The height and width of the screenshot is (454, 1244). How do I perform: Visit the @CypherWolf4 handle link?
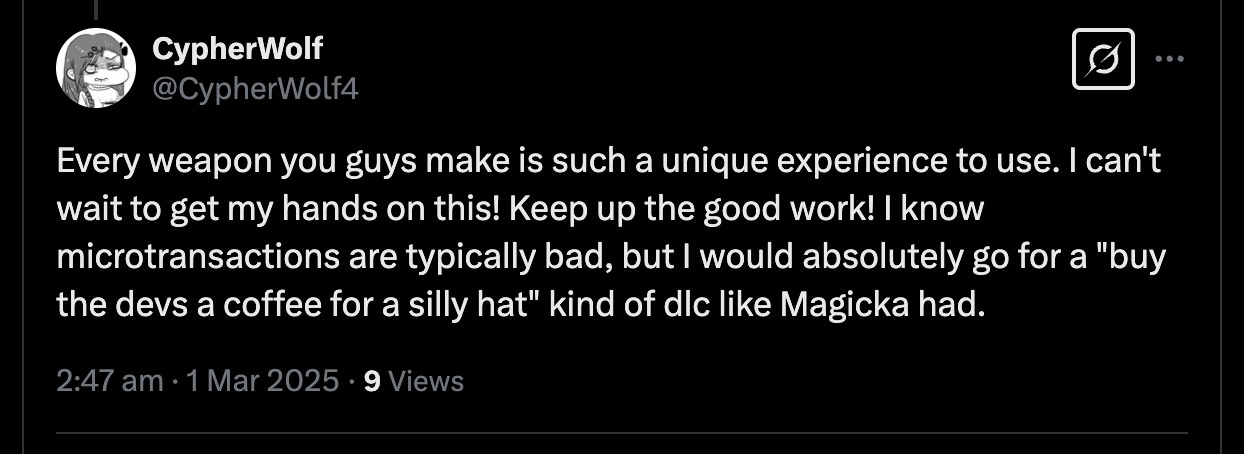tap(255, 89)
